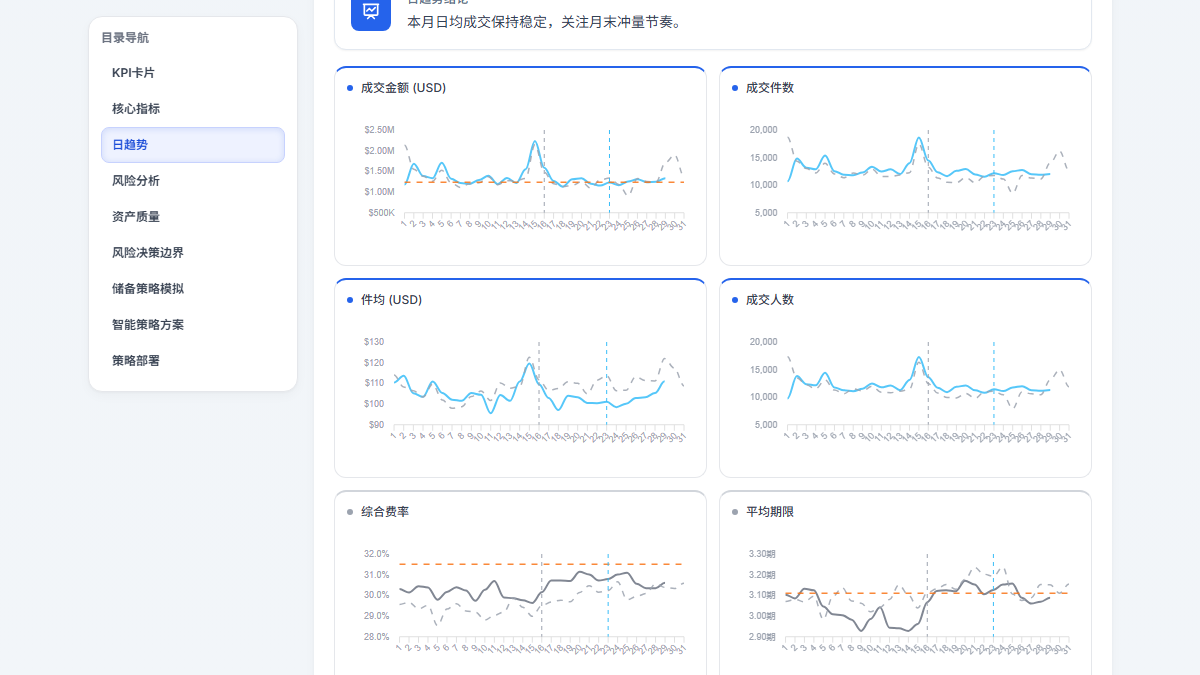
Task: Click the 目录导航 heading text
Action: [x=125, y=38]
